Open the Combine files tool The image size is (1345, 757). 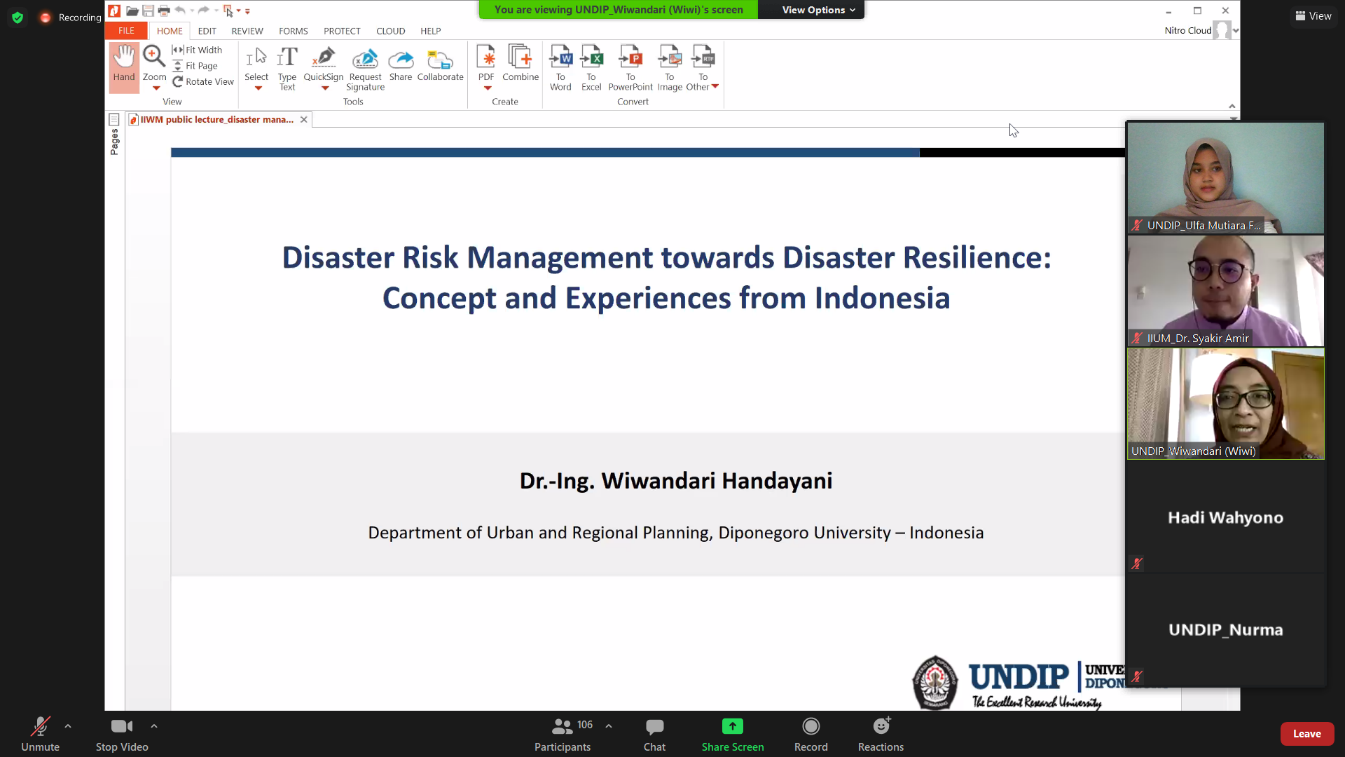point(520,63)
